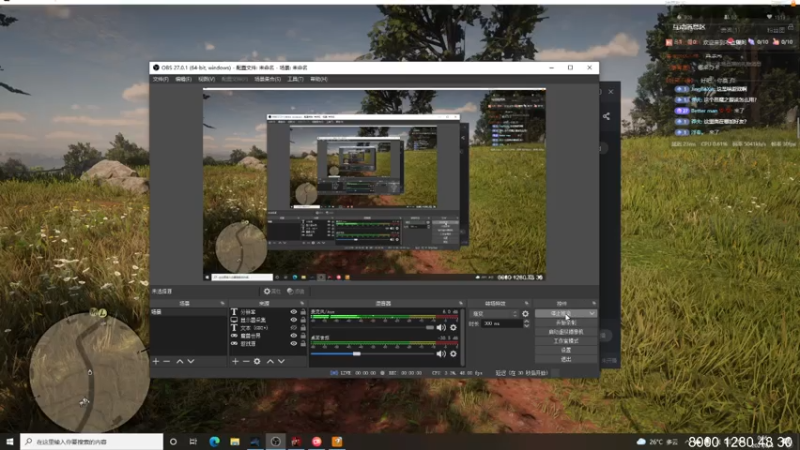Click the 桌面音频 volume slider handle
This screenshot has width=800, height=450.
357,354
